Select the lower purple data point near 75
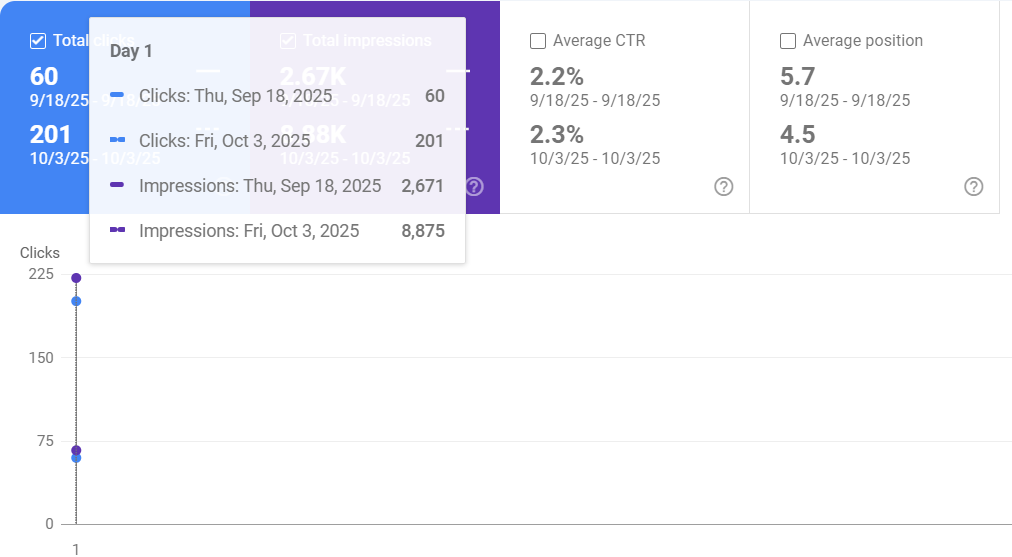Screen dimensions: 1012x557 pos(76,450)
